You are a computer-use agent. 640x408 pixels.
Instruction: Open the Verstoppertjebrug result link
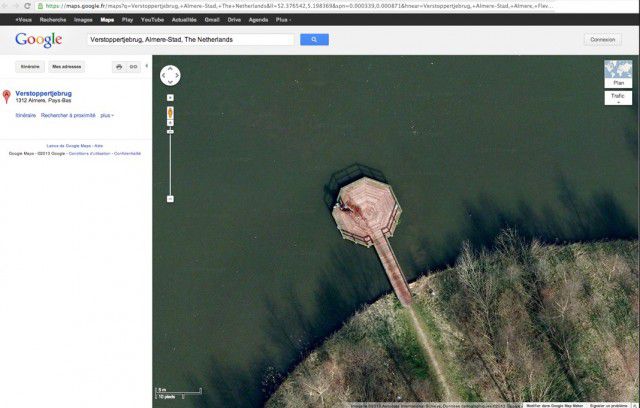(x=43, y=94)
